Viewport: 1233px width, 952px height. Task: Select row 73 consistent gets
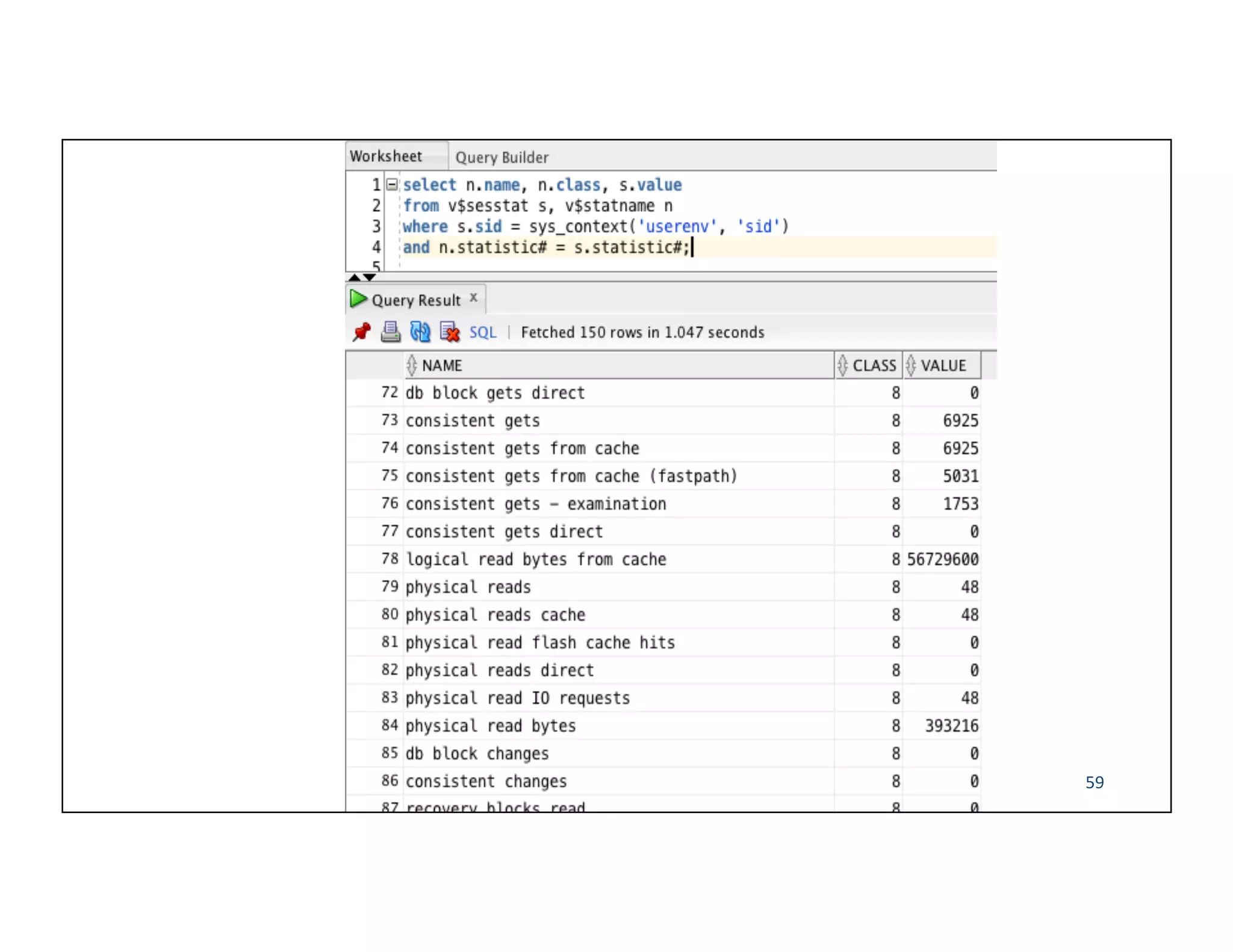pyautogui.click(x=473, y=421)
